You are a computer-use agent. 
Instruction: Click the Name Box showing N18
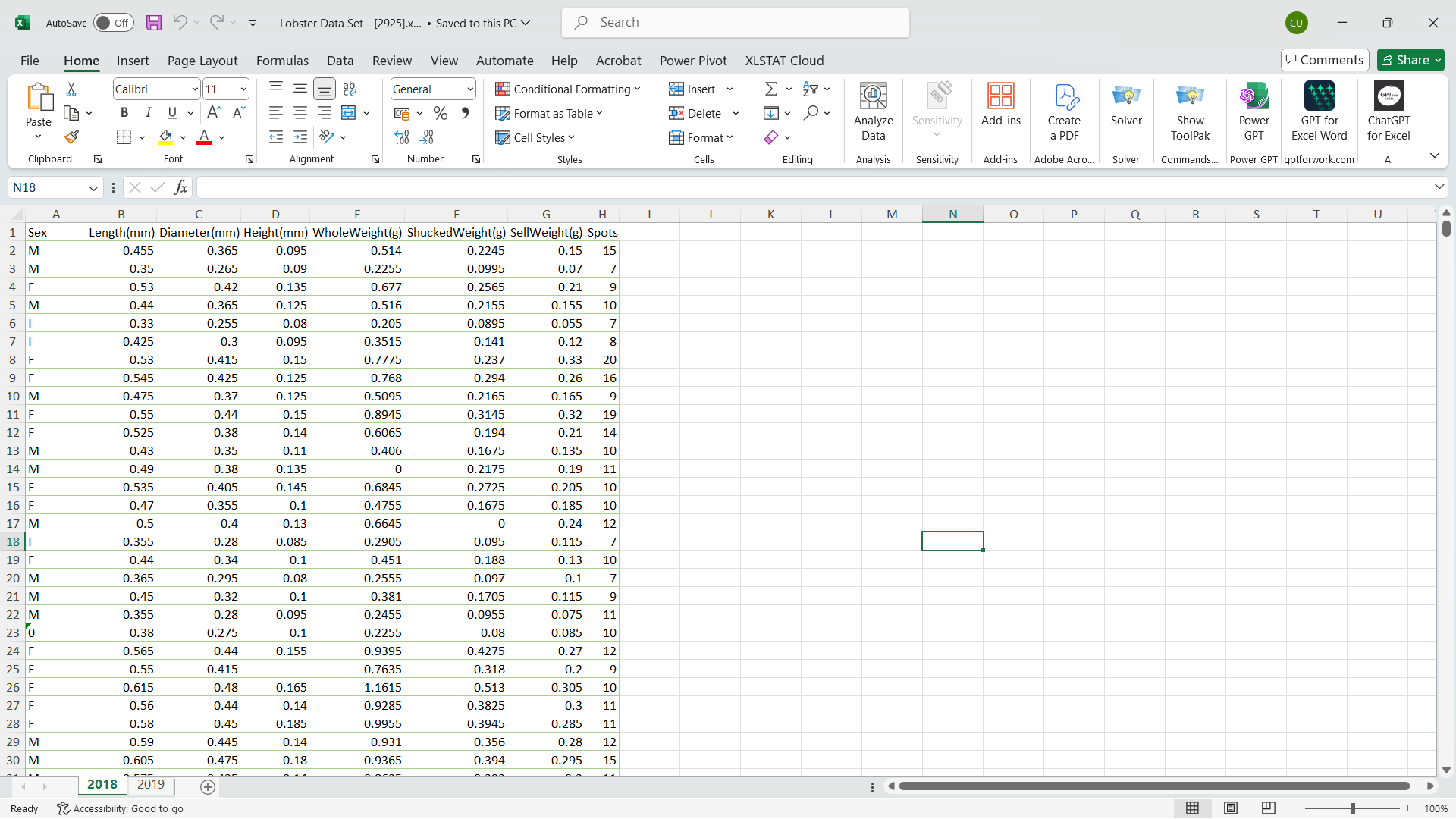(x=47, y=187)
